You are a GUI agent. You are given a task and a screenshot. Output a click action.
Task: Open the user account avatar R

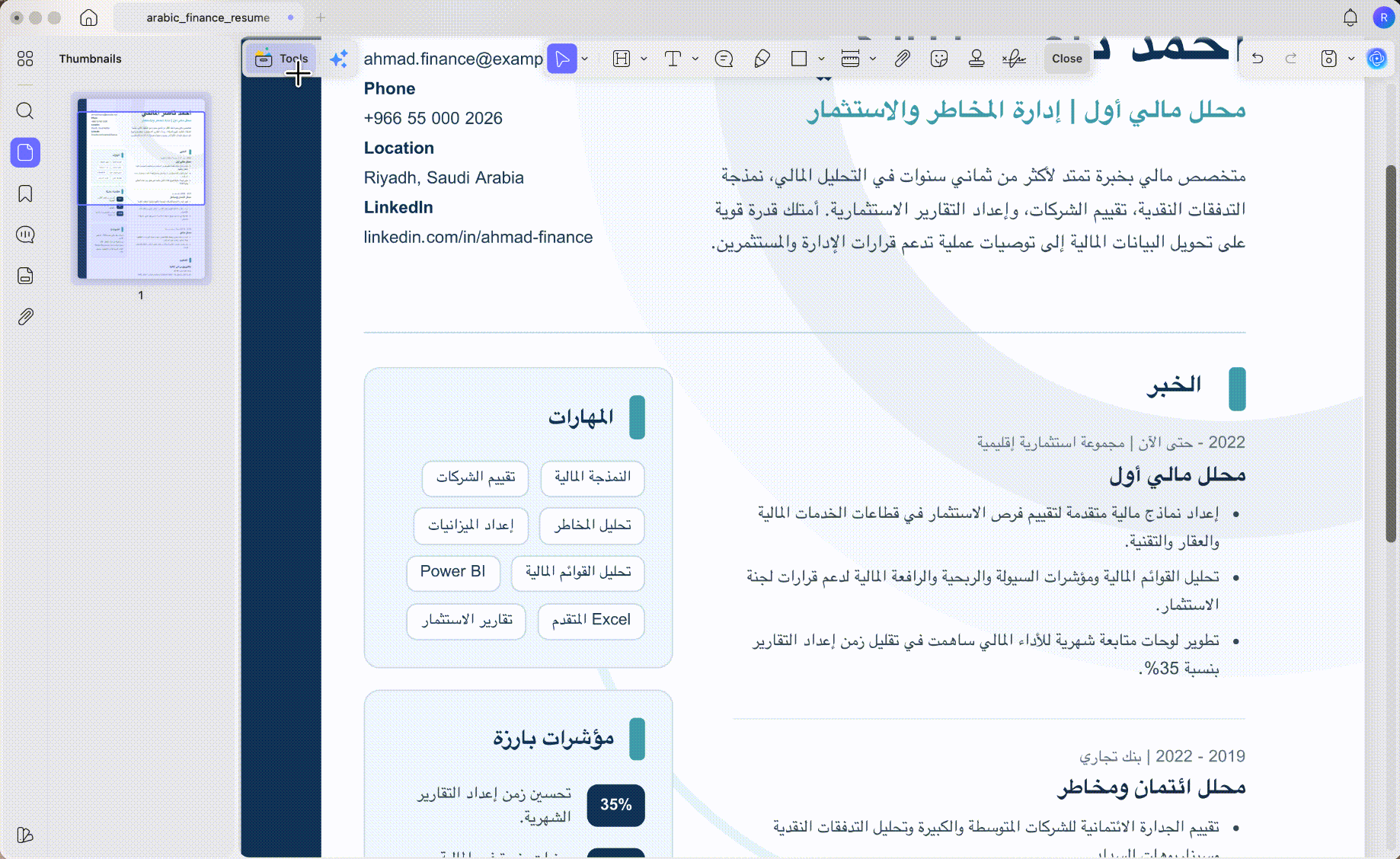click(x=1383, y=18)
